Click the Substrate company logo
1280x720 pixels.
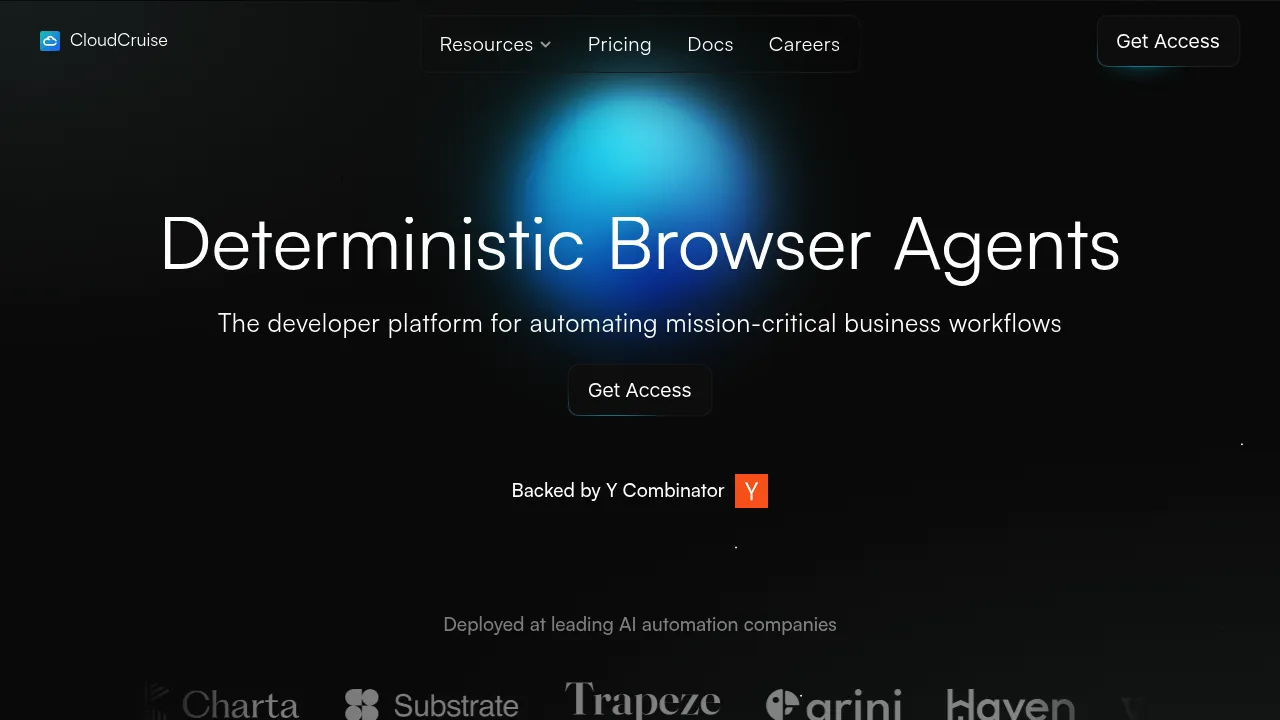(432, 704)
